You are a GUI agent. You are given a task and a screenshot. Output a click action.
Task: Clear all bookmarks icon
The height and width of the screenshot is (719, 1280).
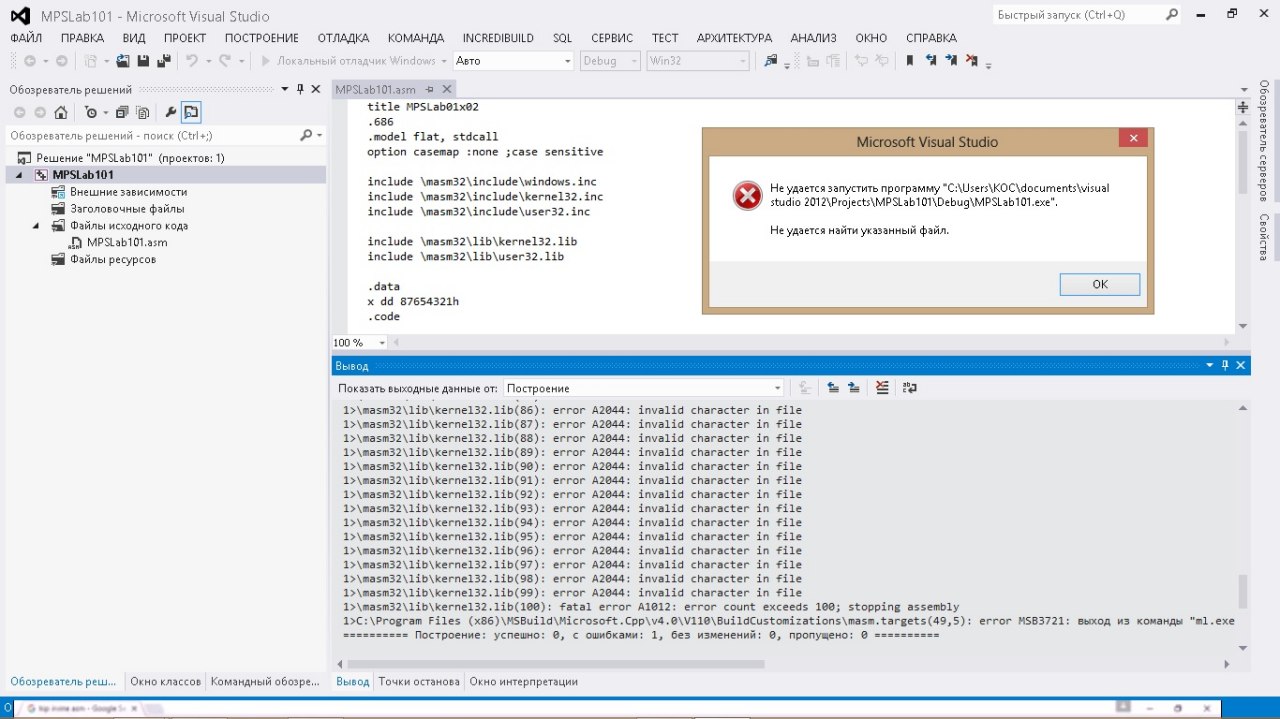coord(971,61)
